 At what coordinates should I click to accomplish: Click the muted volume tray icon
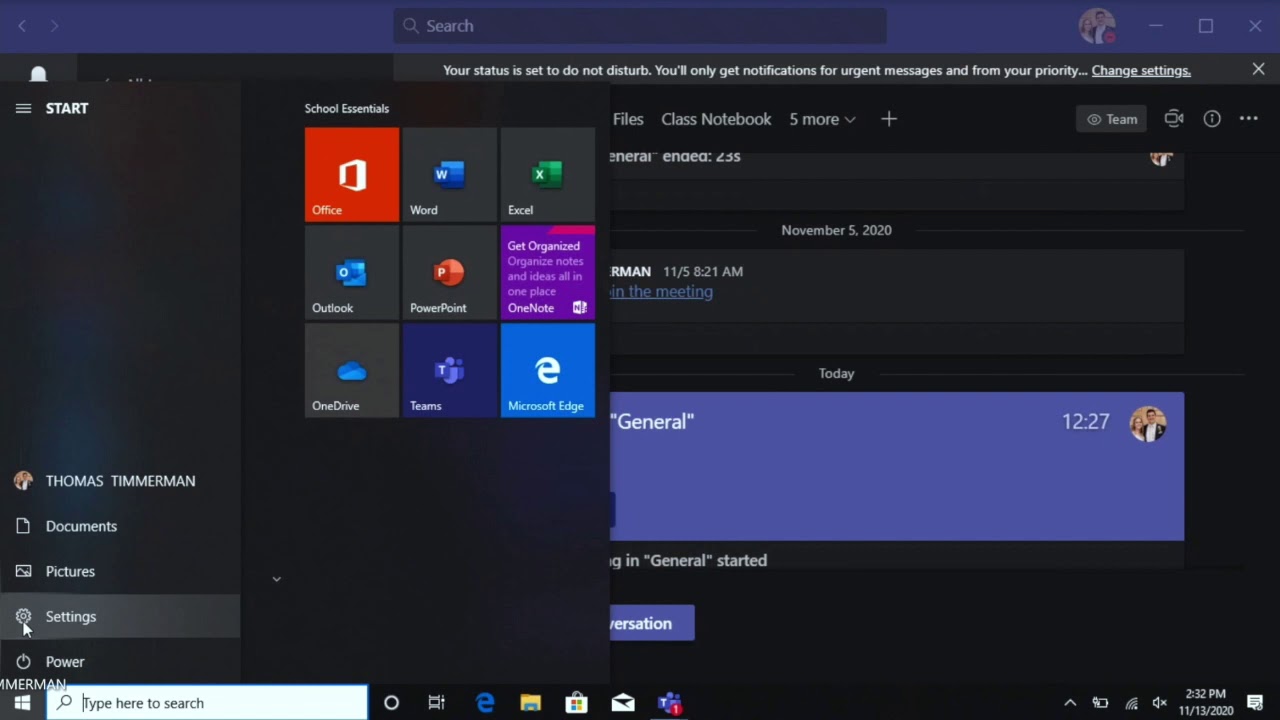point(1160,703)
